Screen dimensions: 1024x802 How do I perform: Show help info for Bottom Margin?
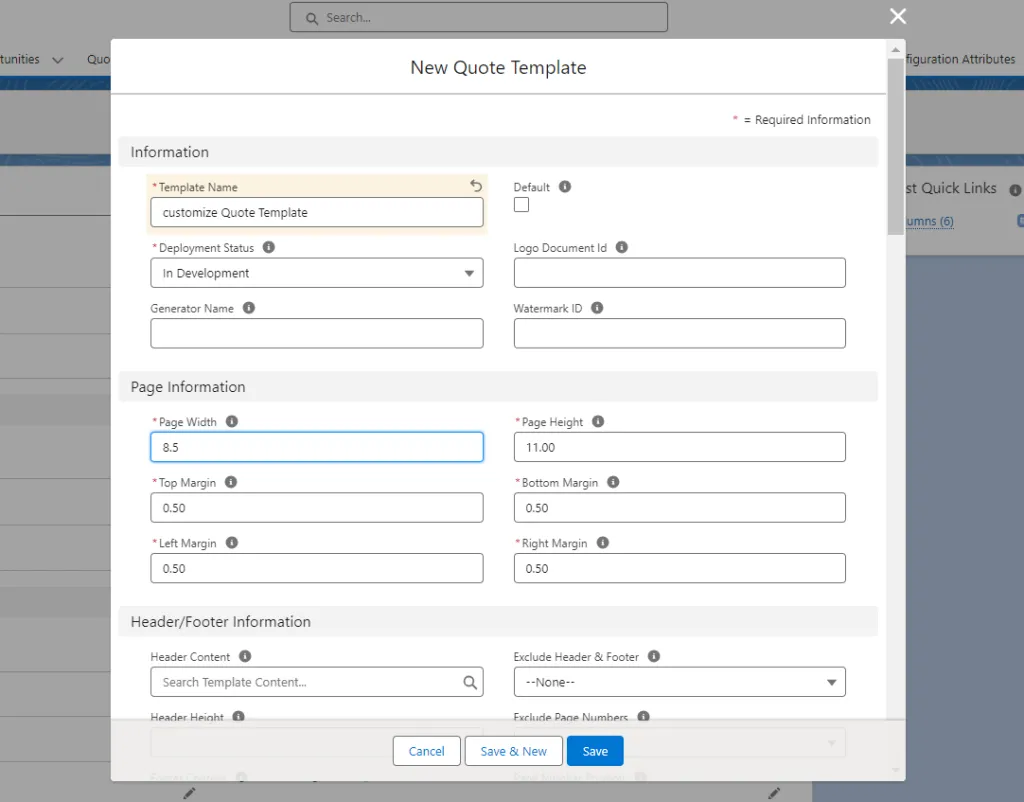tap(613, 482)
